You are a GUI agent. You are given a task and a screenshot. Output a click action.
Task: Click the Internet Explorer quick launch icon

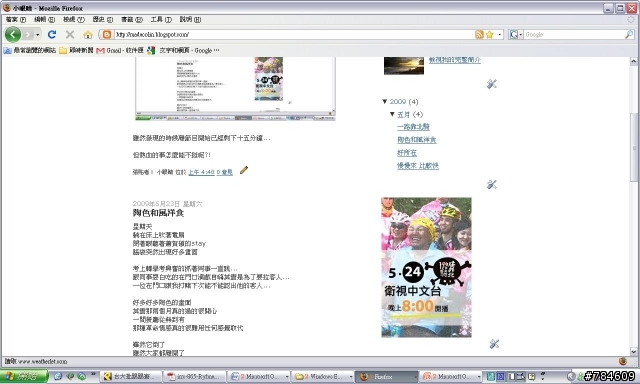(58, 376)
